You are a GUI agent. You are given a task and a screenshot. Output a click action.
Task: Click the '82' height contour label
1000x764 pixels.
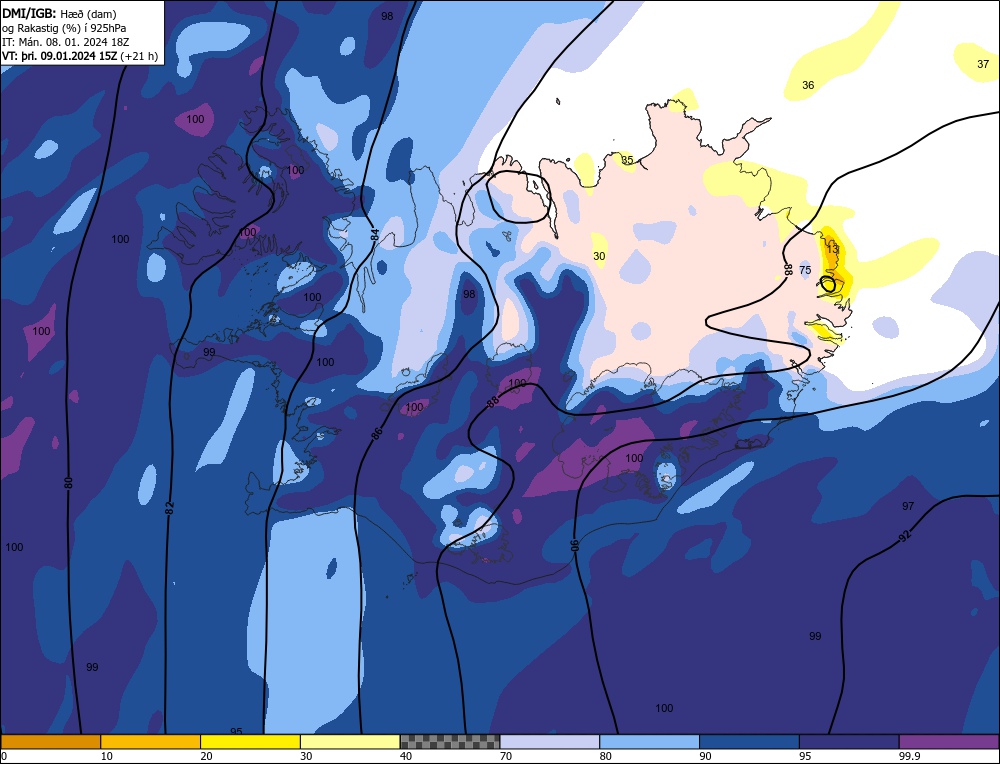tap(169, 508)
